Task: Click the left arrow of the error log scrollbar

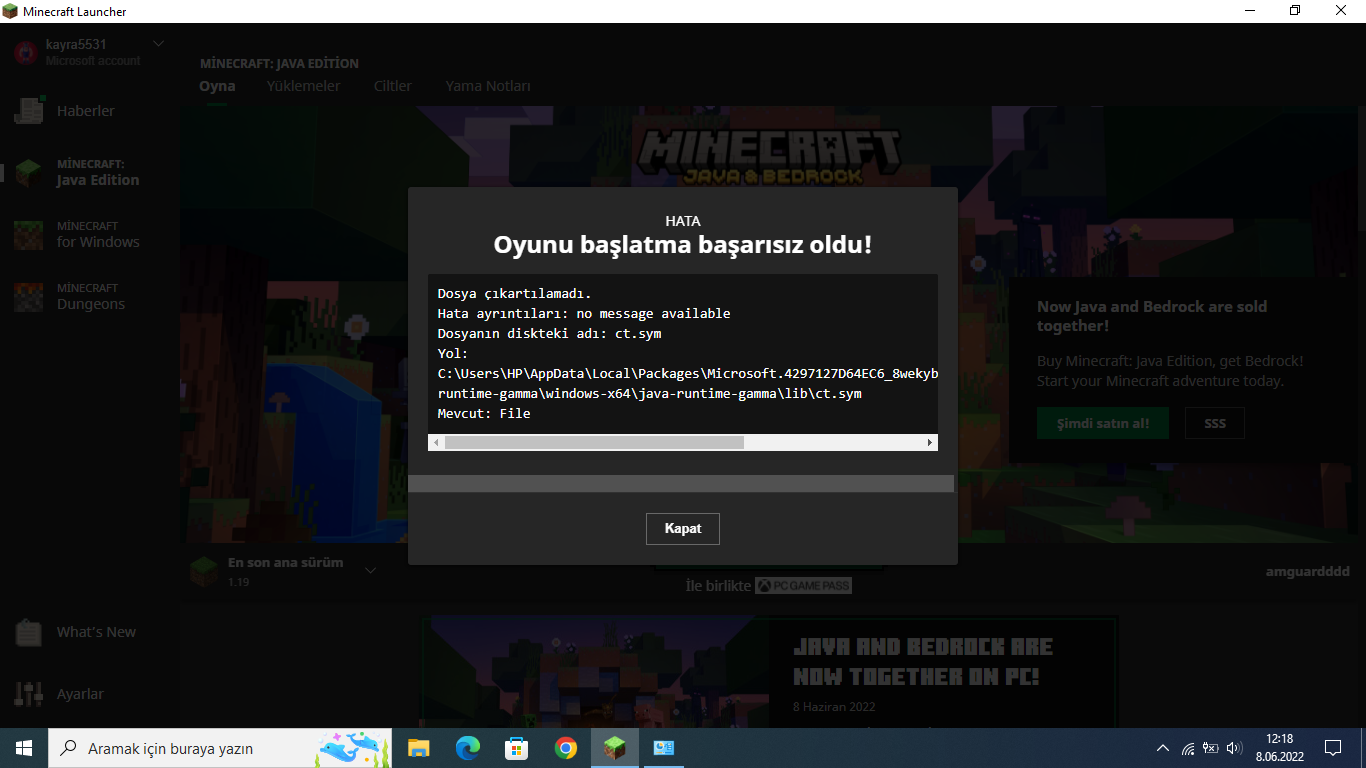Action: (x=435, y=442)
